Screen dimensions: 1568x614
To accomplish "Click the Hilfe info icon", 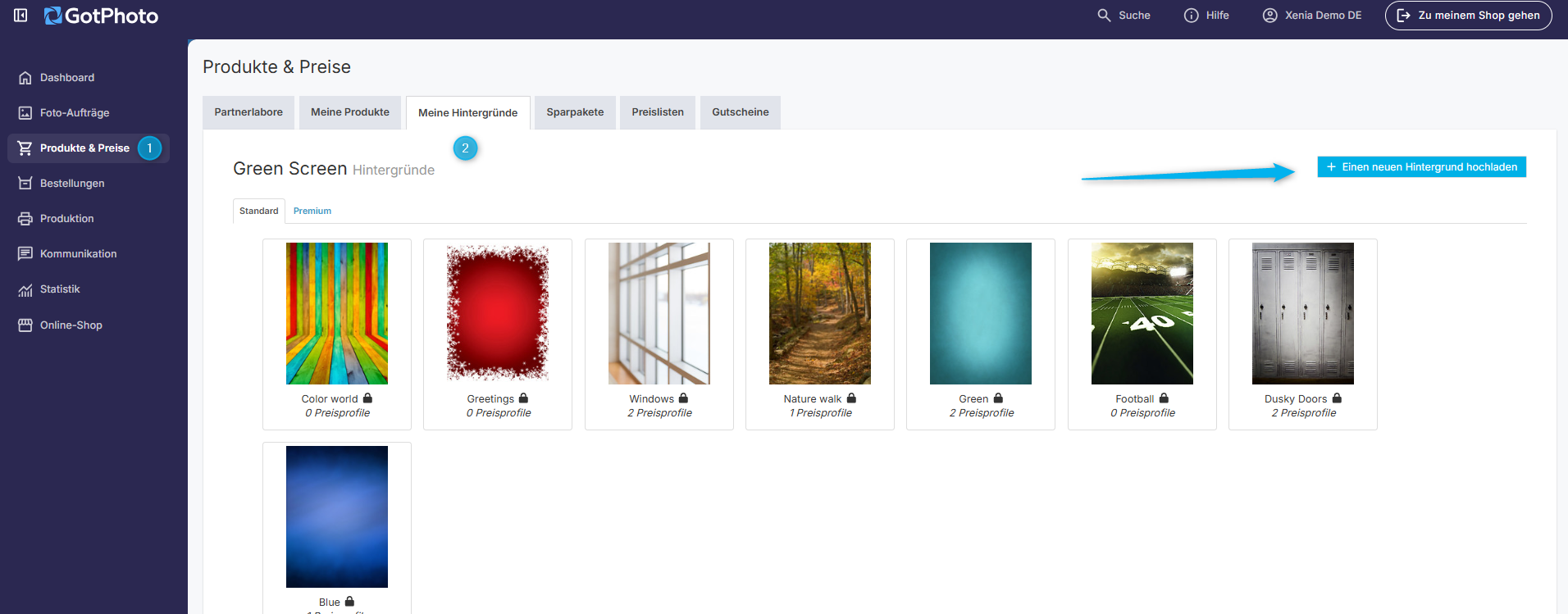I will [x=1191, y=15].
